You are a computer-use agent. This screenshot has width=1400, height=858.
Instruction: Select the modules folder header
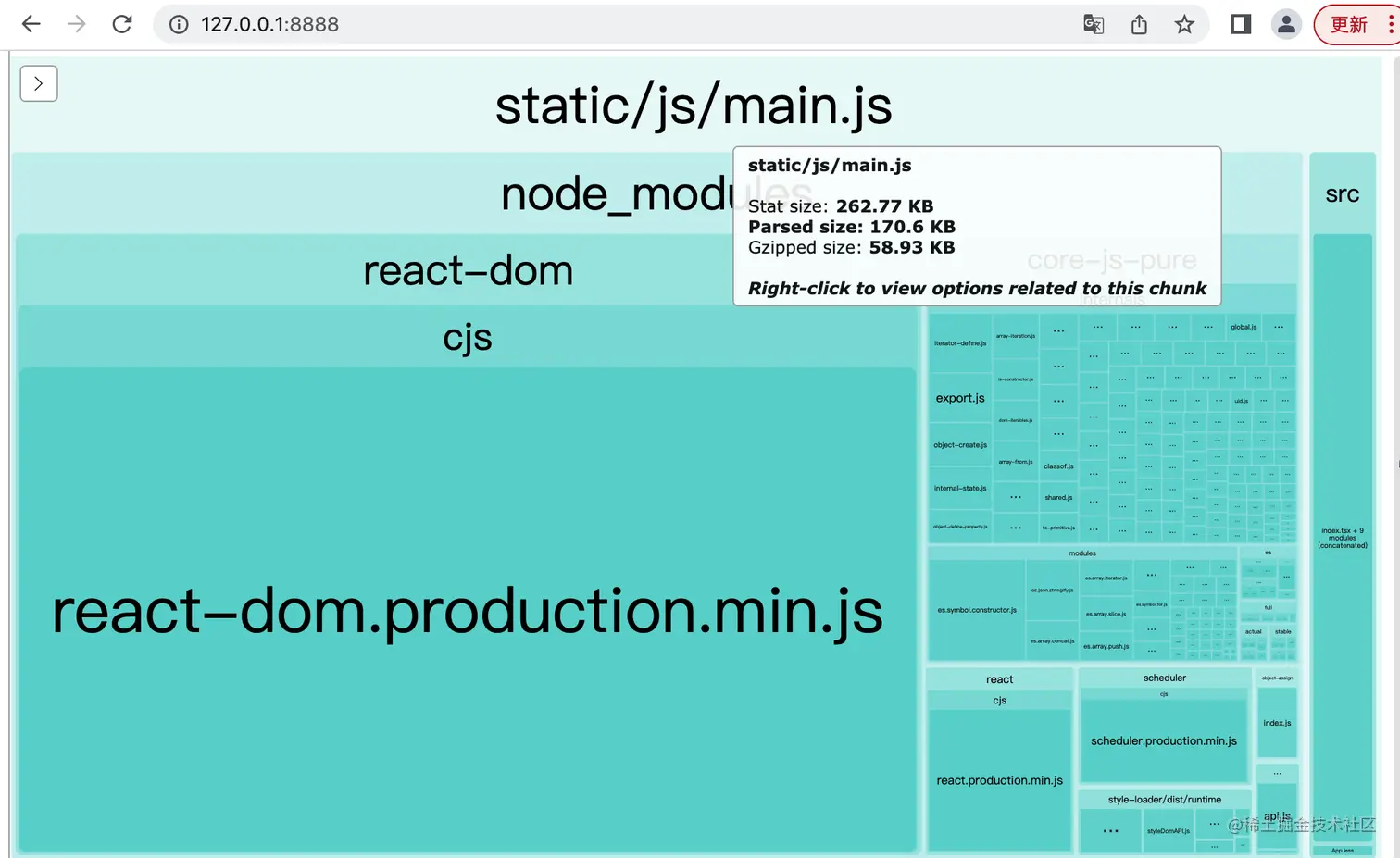(1082, 553)
